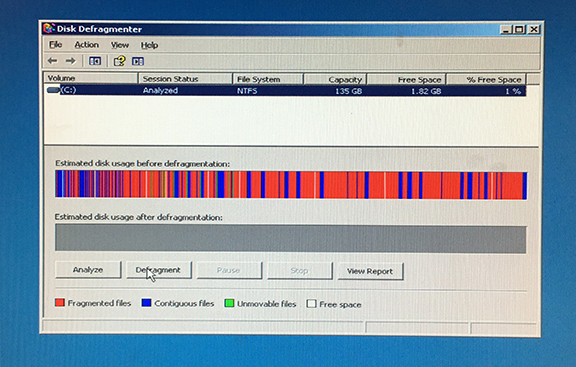
Task: Open the Help question mark toolbar icon
Action: pyautogui.click(x=119, y=61)
